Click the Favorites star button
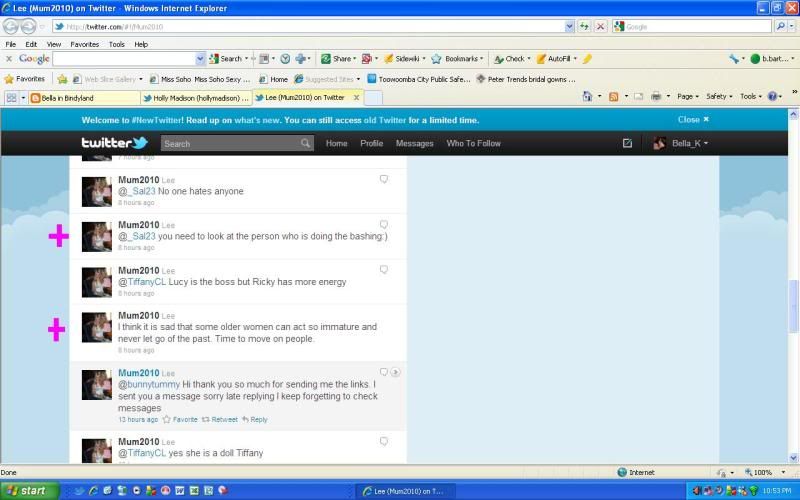 pyautogui.click(x=24, y=79)
